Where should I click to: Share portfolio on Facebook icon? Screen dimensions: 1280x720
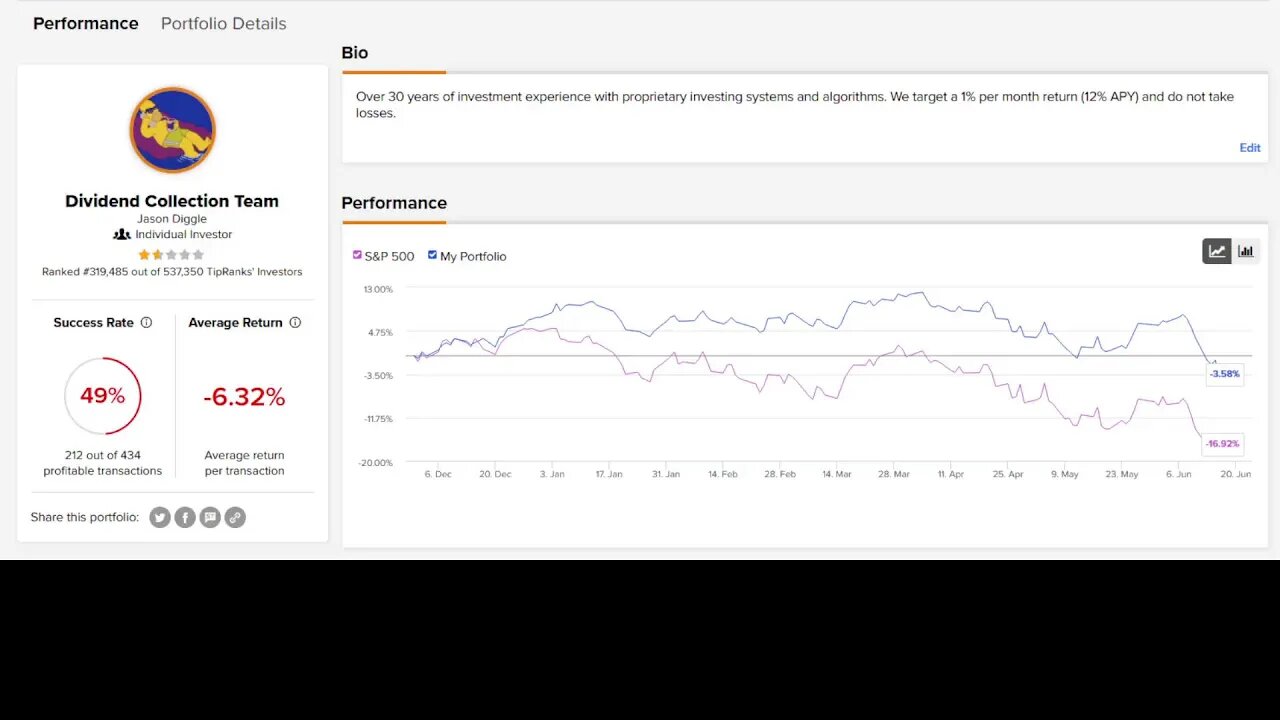pos(185,517)
